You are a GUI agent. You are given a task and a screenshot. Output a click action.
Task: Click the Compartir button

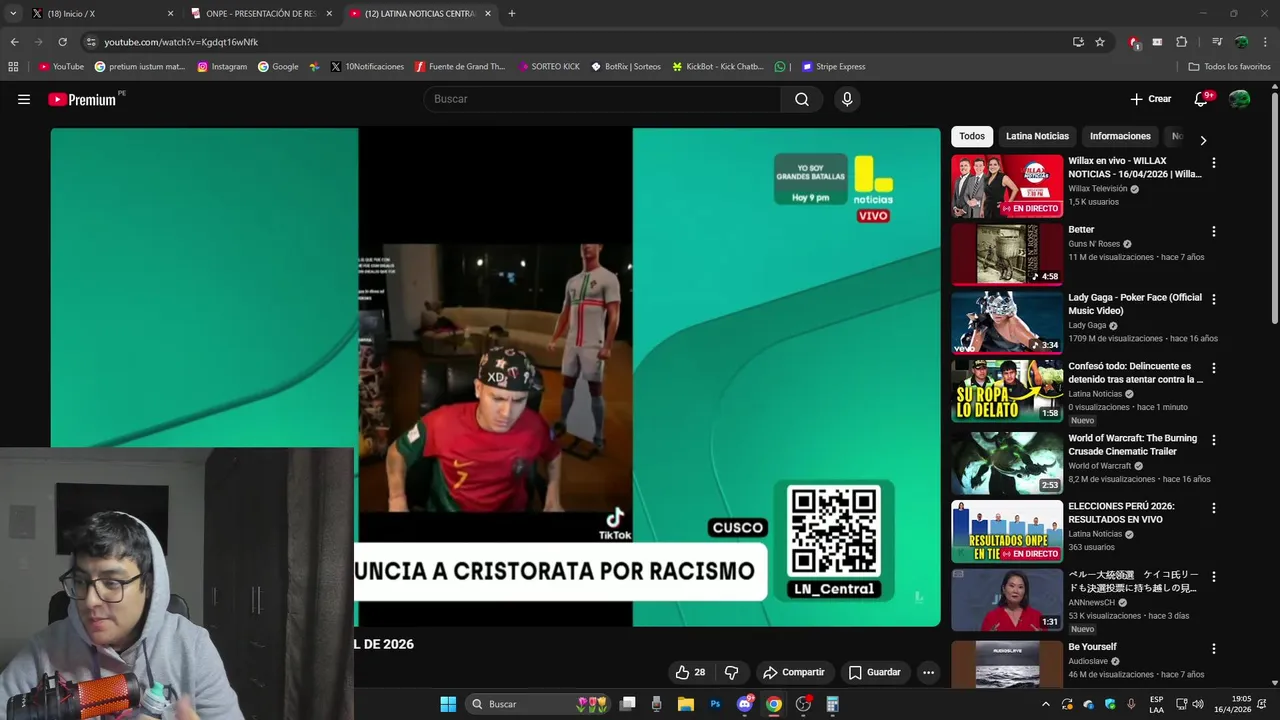pyautogui.click(x=793, y=672)
